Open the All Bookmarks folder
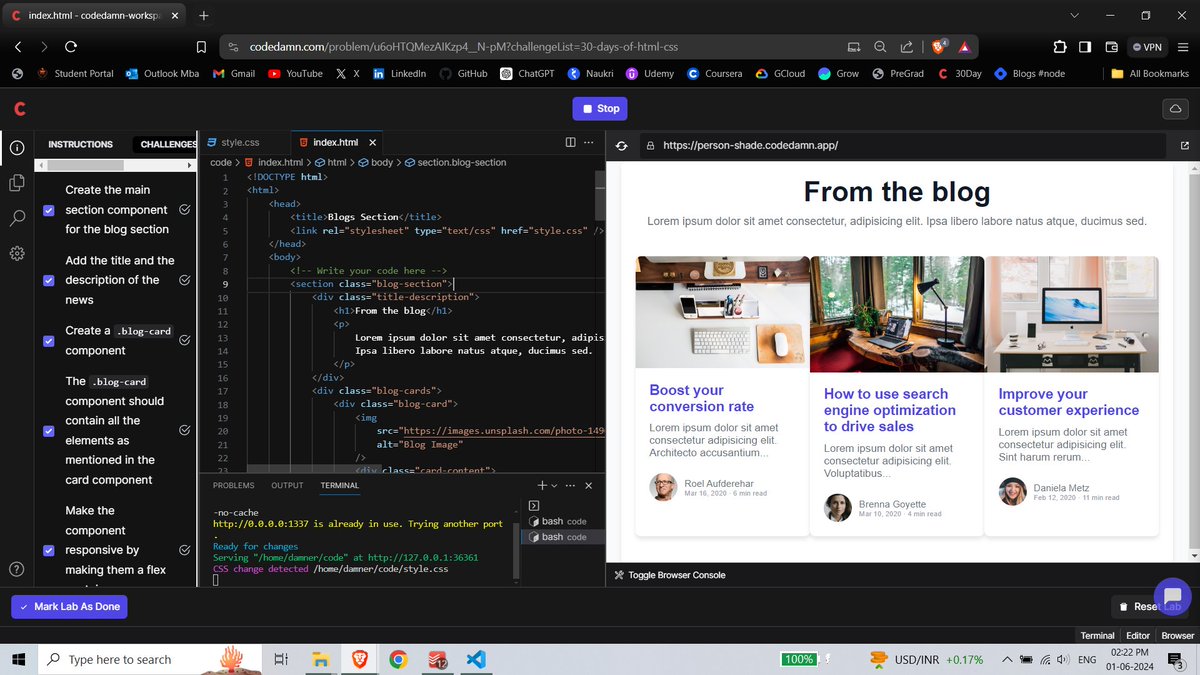This screenshot has width=1200, height=675. [1150, 73]
